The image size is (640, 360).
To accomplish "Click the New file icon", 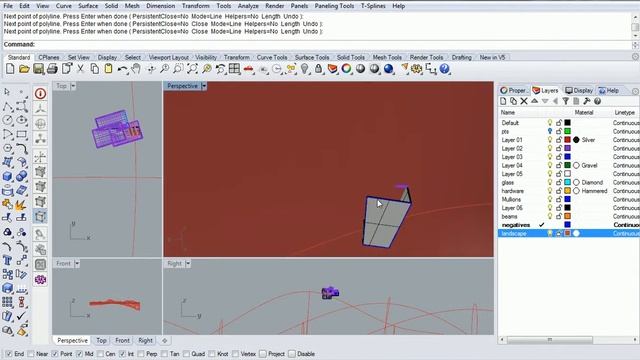I will point(10,69).
